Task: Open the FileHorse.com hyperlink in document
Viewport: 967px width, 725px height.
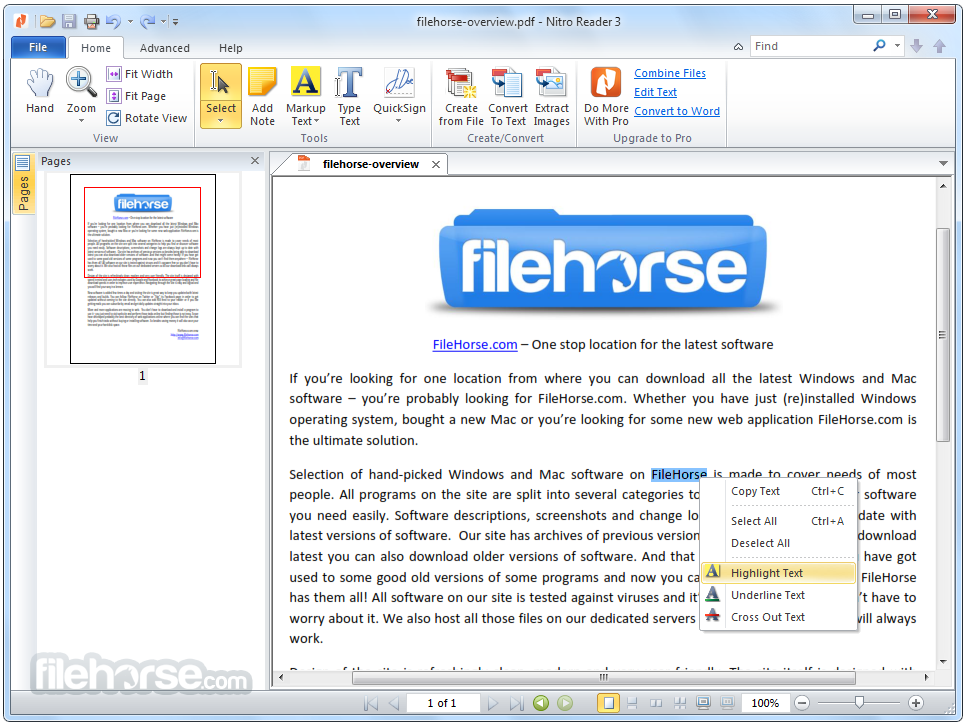Action: 475,345
